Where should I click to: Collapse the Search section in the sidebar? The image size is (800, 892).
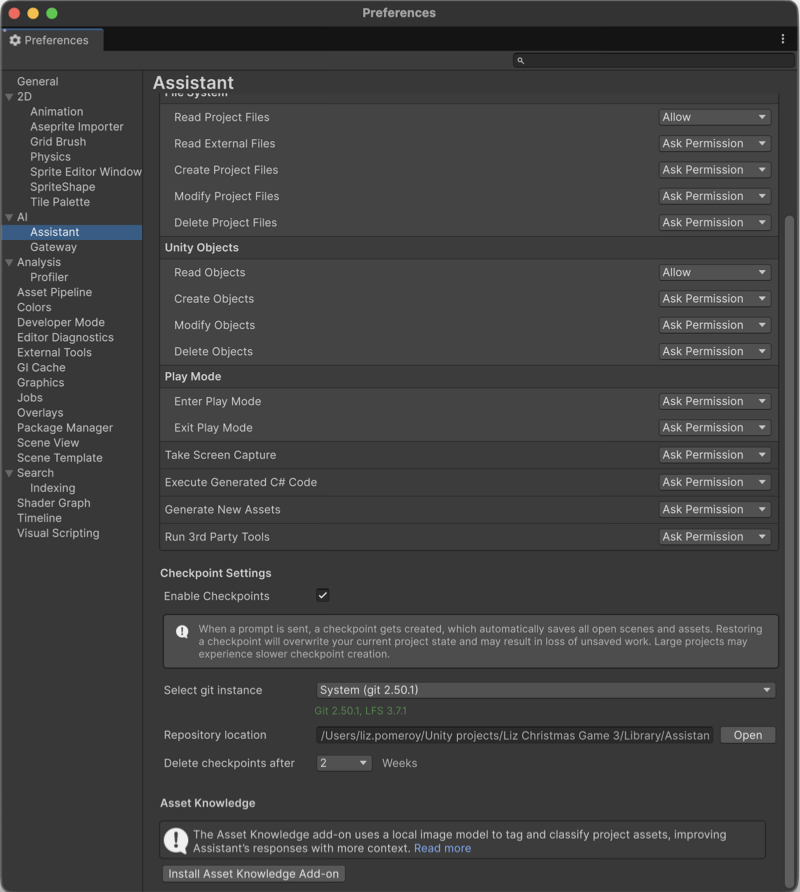(x=8, y=473)
